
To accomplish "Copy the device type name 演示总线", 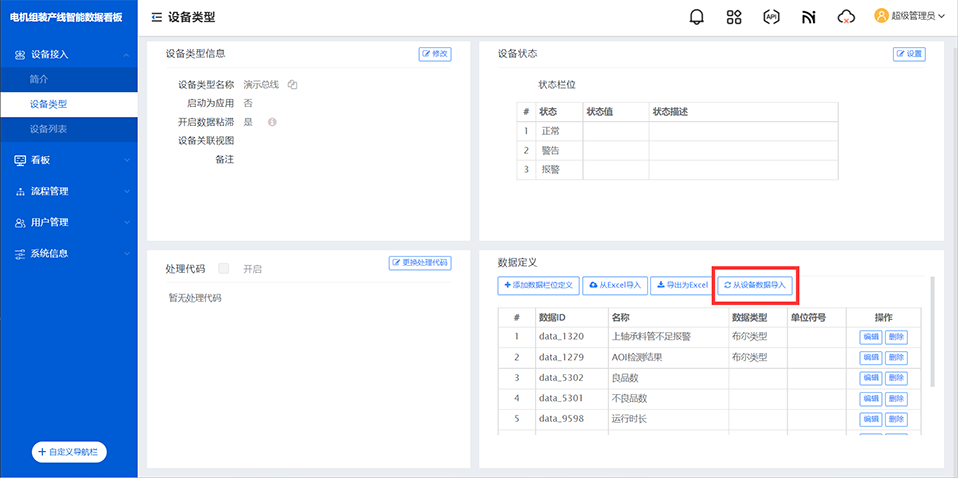I will pyautogui.click(x=293, y=84).
